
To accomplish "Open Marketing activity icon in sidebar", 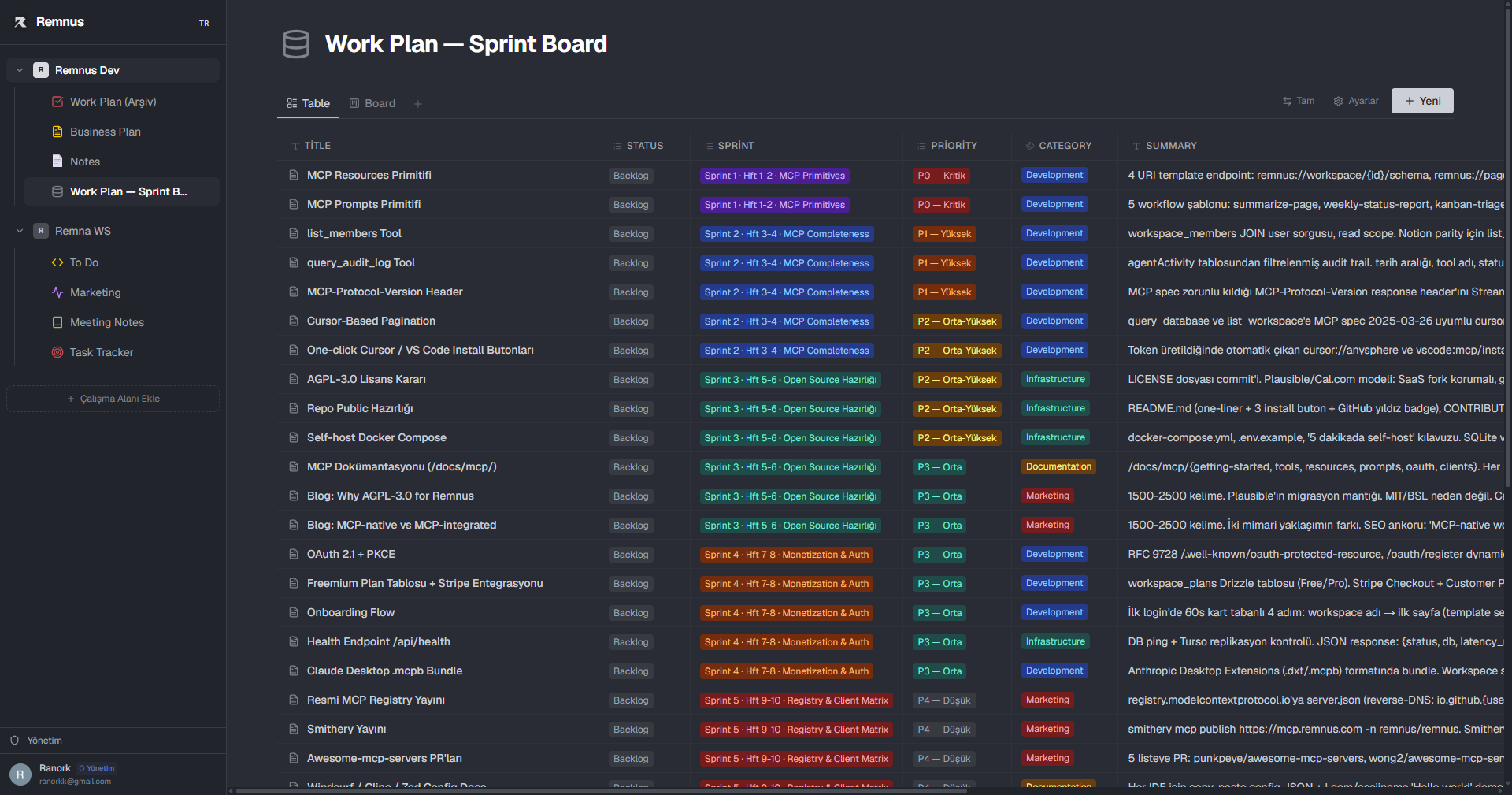I will pos(57,292).
